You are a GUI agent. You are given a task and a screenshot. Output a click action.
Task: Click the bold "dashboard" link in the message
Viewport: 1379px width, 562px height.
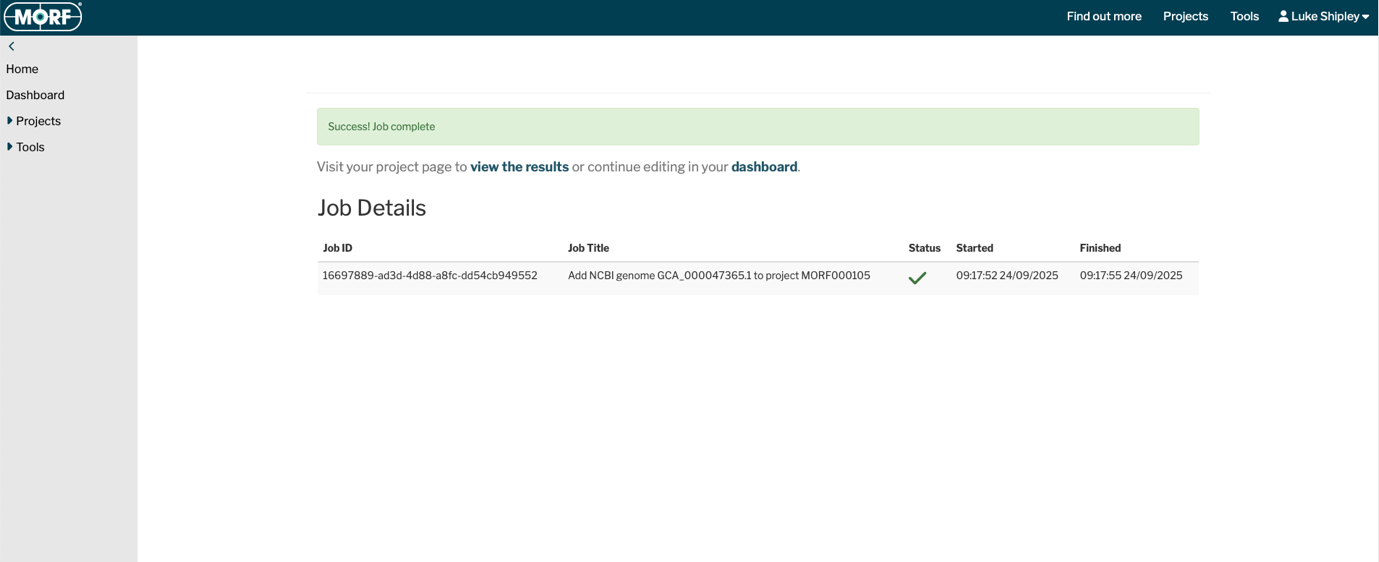[764, 167]
